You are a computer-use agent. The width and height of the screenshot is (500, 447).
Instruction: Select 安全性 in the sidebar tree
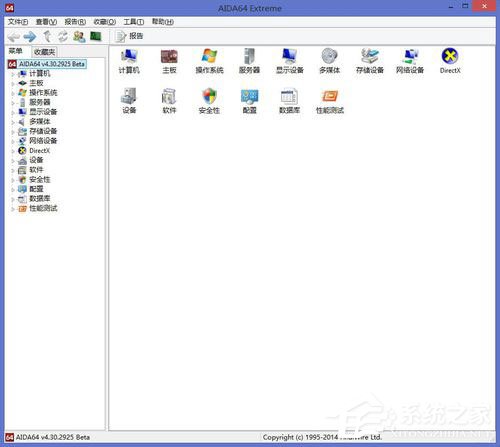(40, 180)
